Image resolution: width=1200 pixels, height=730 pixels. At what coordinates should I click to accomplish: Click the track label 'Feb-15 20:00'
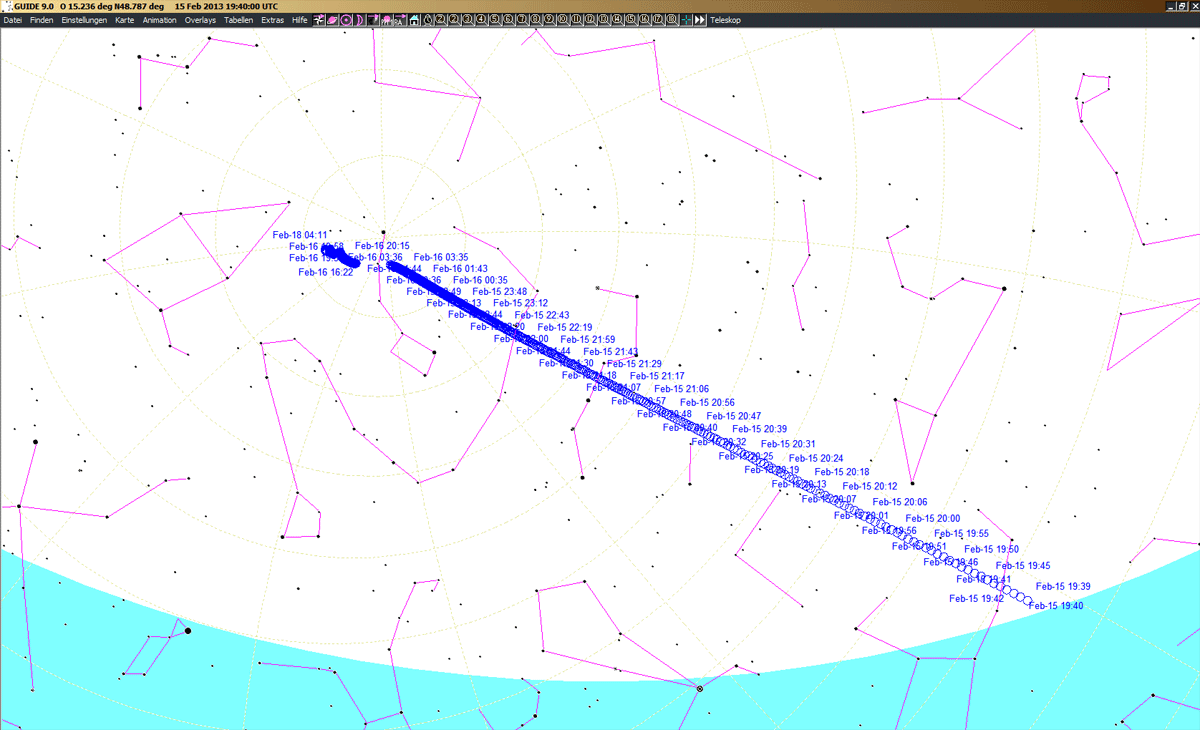[933, 519]
